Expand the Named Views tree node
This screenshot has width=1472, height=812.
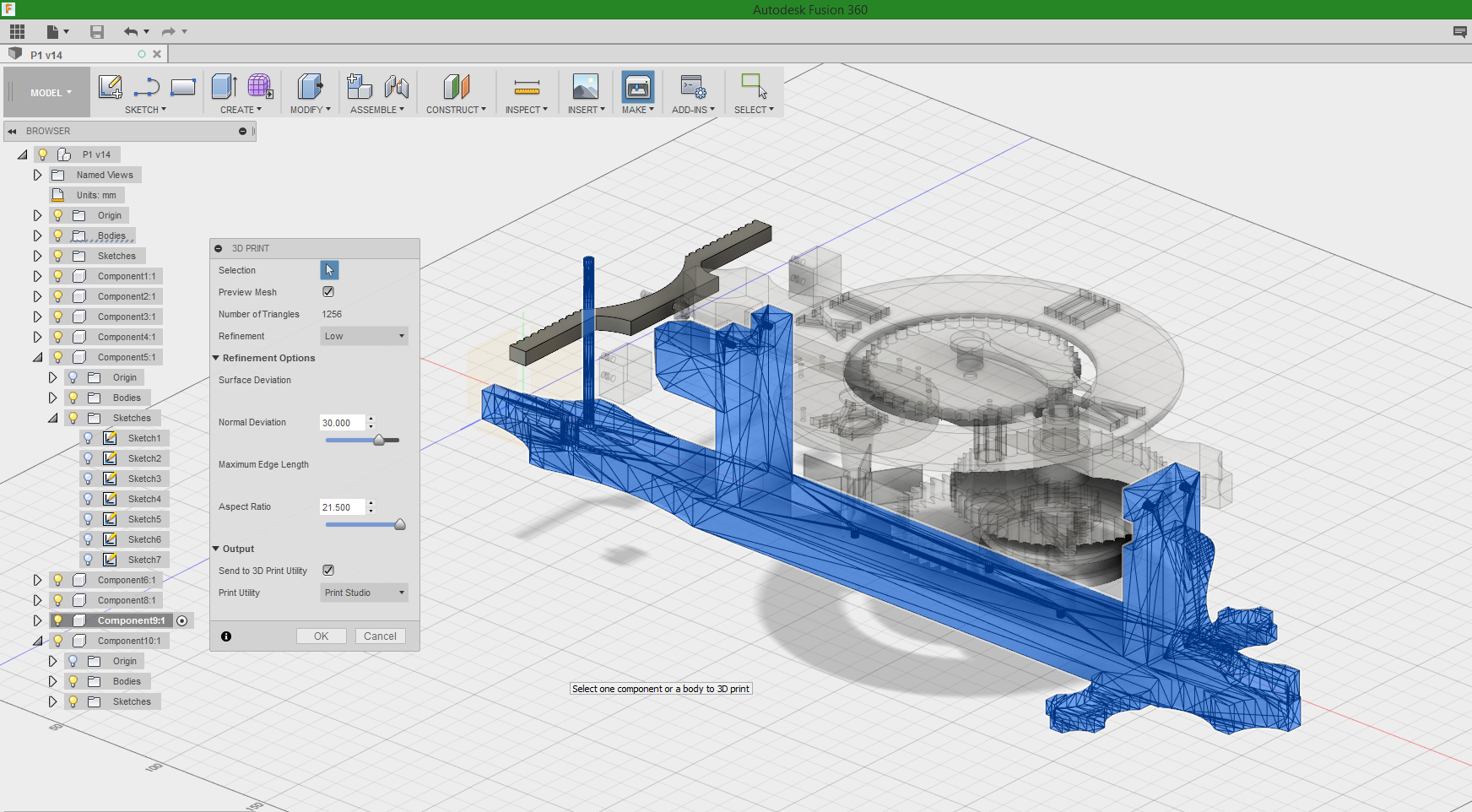pos(37,175)
